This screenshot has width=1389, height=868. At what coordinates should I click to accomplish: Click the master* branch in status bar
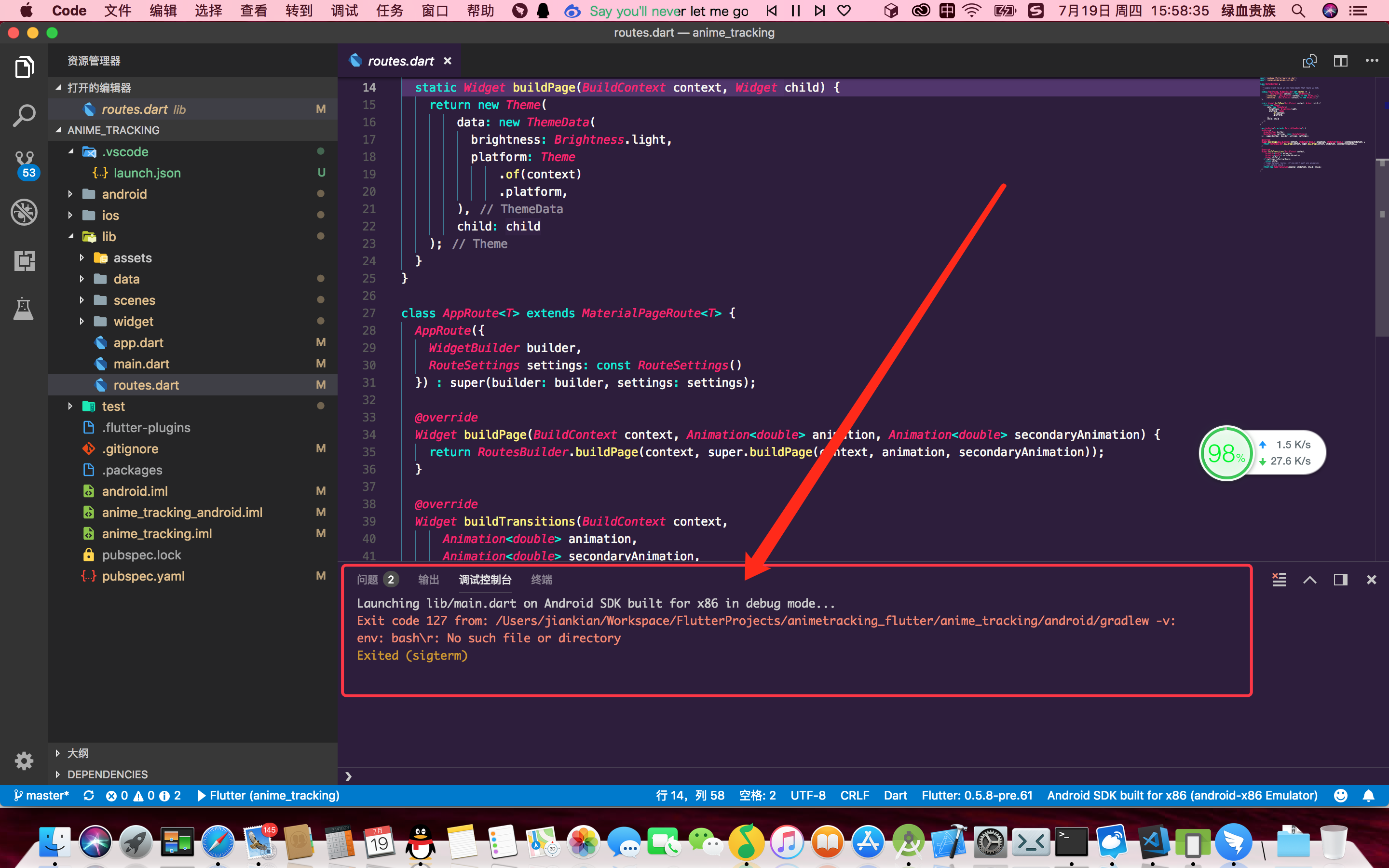click(x=41, y=796)
